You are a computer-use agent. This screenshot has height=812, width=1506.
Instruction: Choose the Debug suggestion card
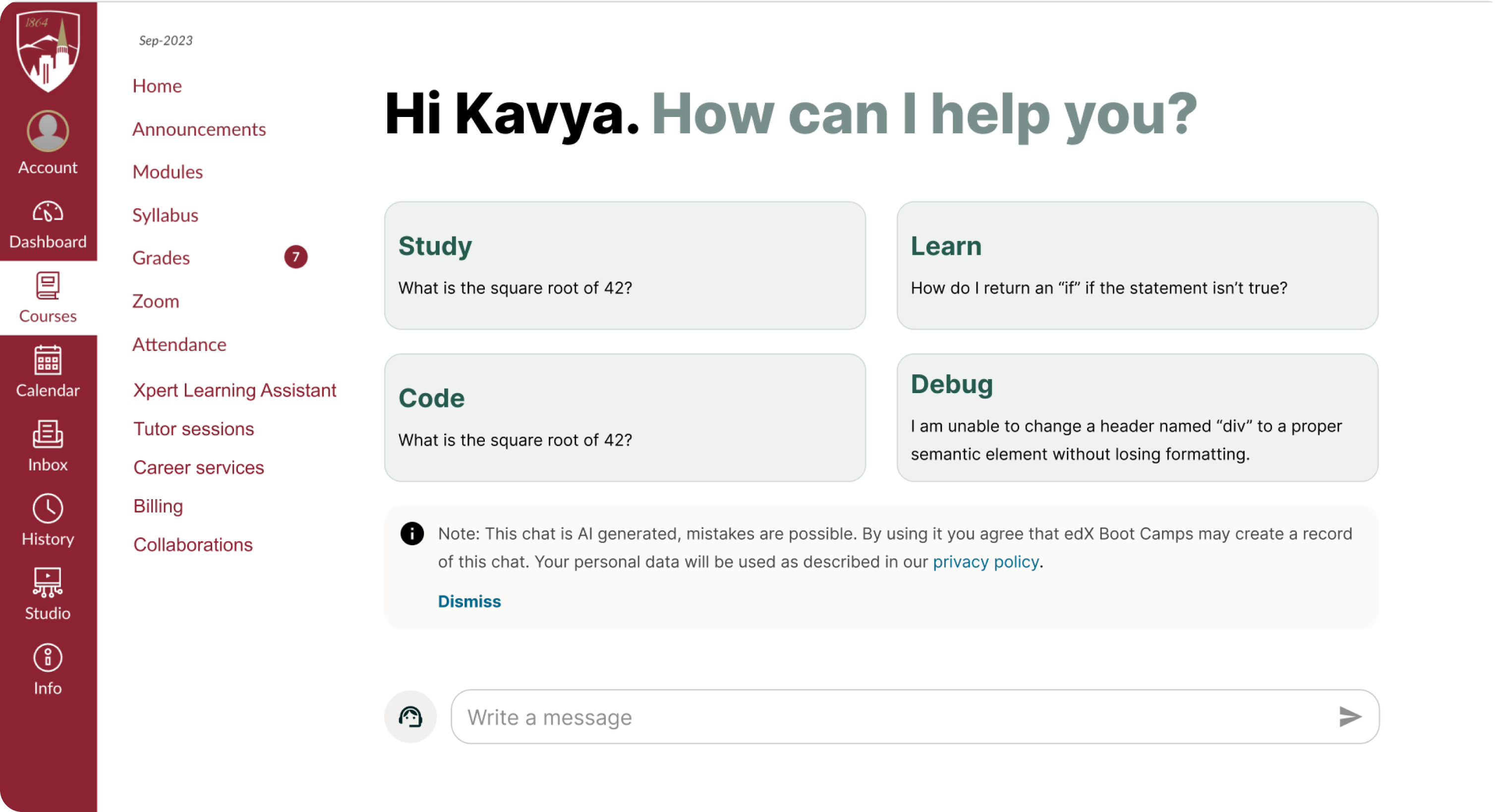(1137, 417)
